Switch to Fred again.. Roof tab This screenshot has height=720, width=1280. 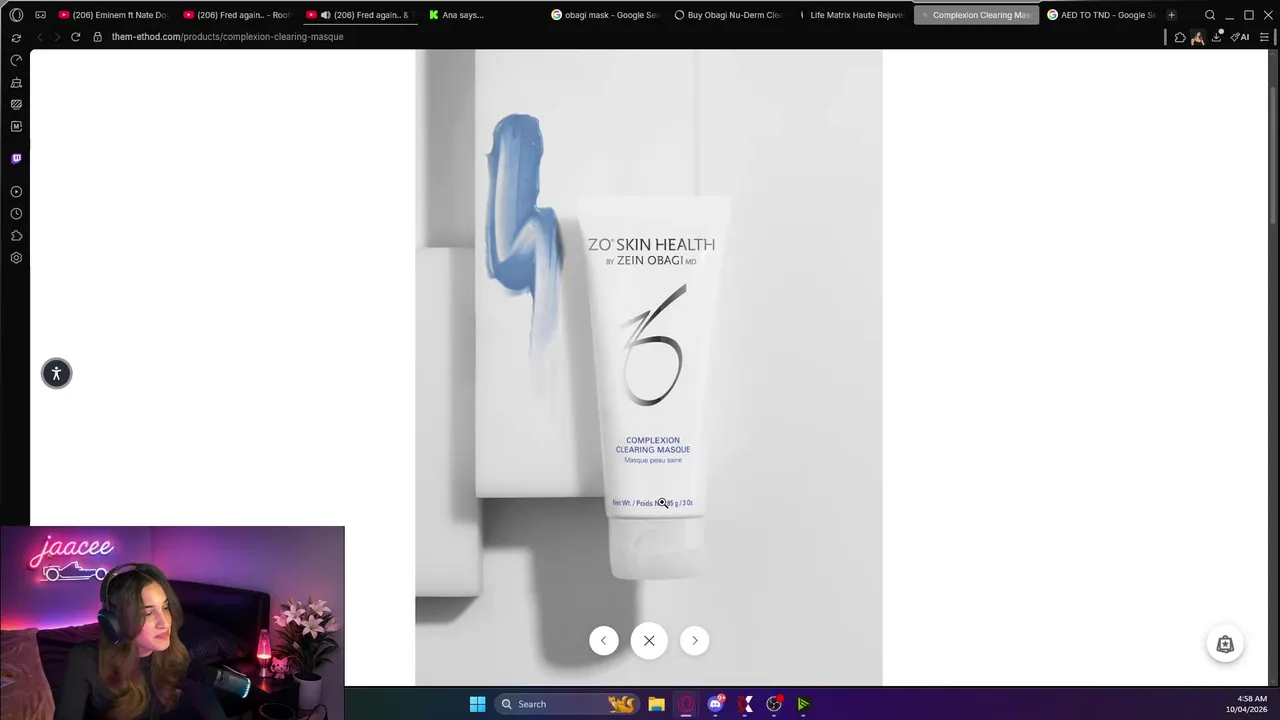coord(237,15)
